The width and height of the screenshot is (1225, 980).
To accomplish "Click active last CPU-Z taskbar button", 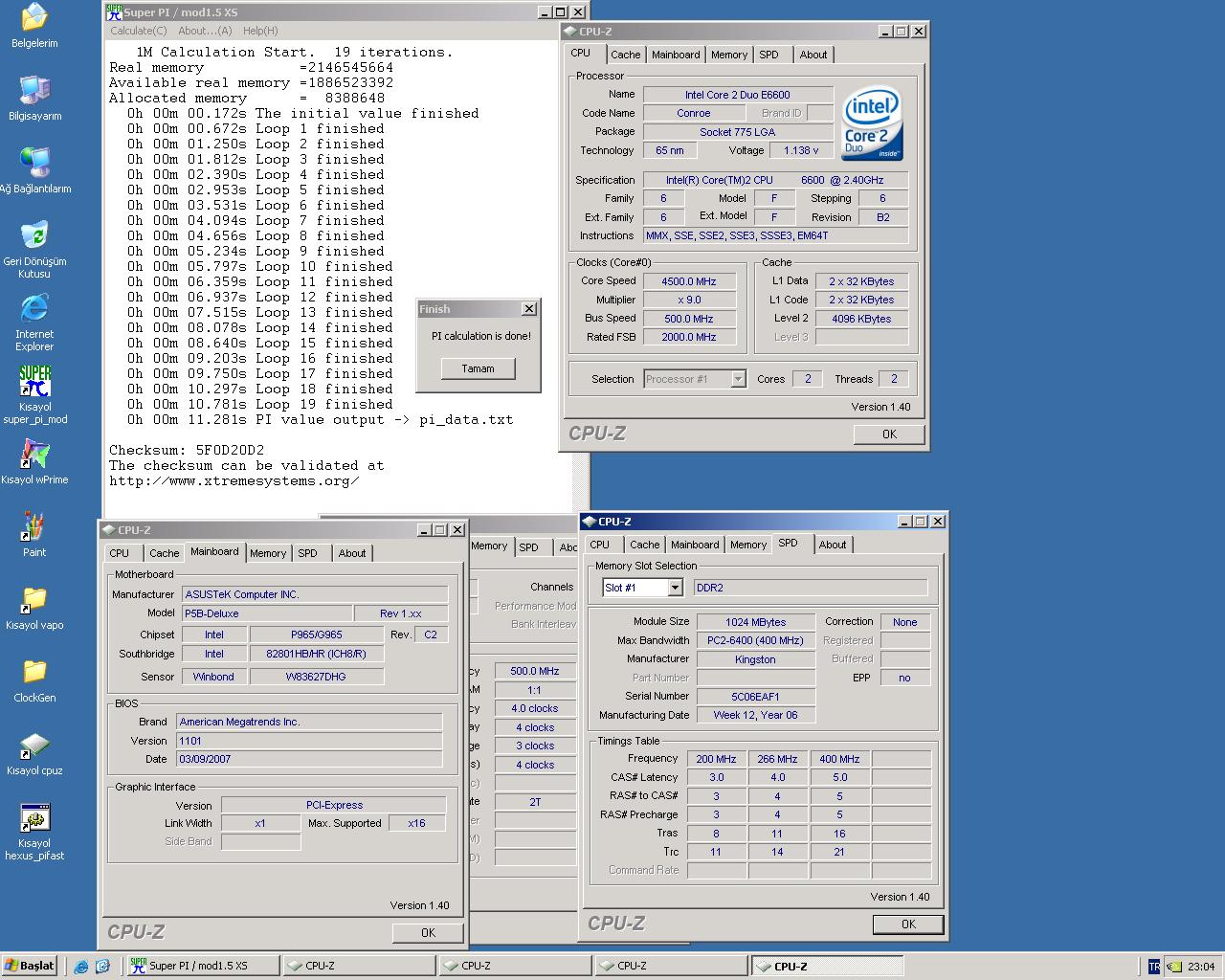I will coord(828,966).
